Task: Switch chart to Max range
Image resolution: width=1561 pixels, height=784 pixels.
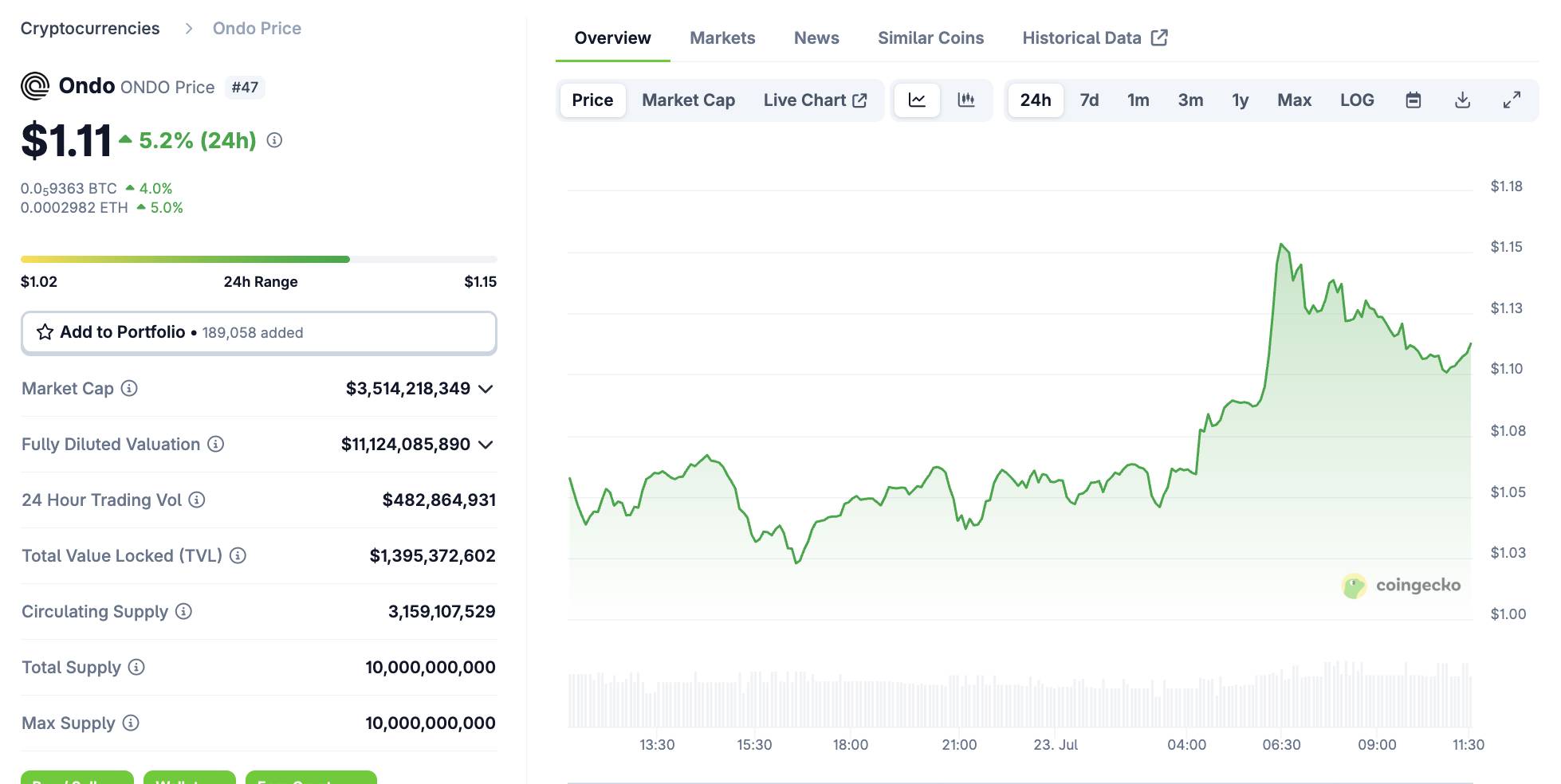Action: 1294,100
